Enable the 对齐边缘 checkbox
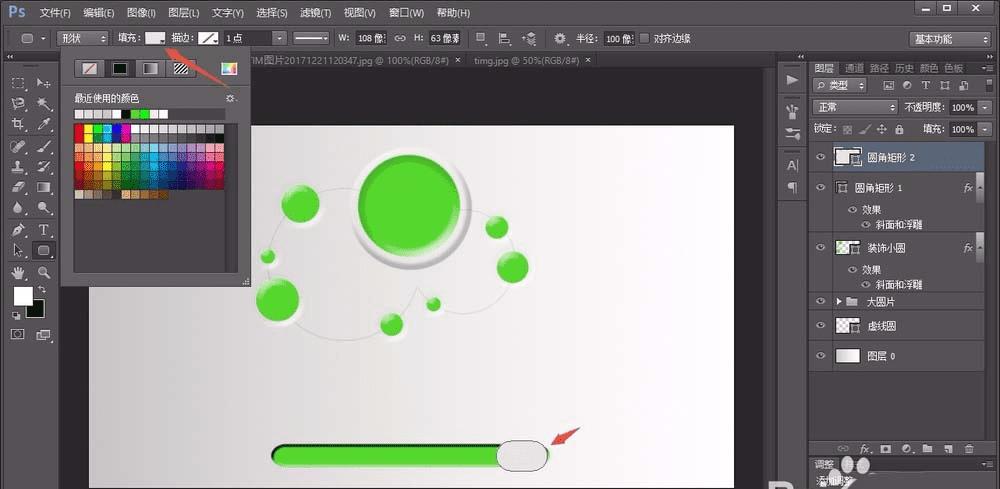Viewport: 1000px width, 489px height. coord(644,38)
